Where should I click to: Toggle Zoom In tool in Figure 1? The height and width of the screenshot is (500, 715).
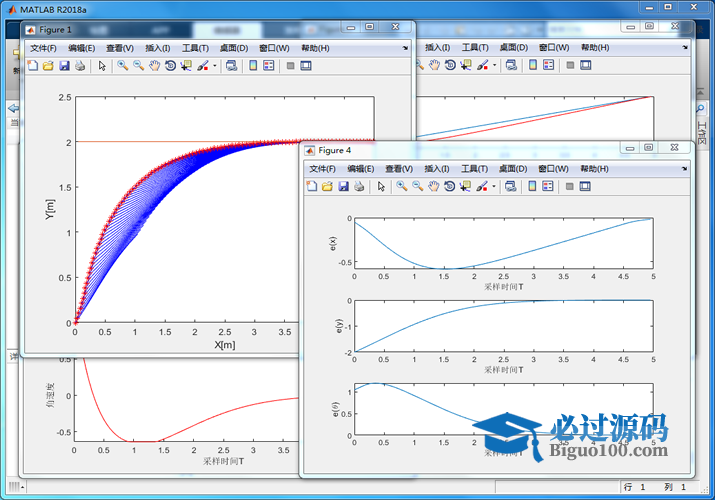[122, 66]
